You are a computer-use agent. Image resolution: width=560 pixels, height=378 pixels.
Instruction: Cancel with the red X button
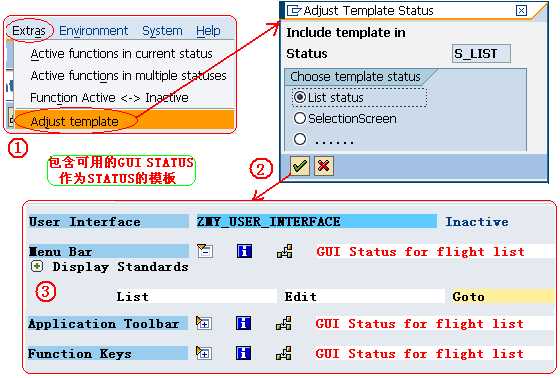[x=324, y=166]
